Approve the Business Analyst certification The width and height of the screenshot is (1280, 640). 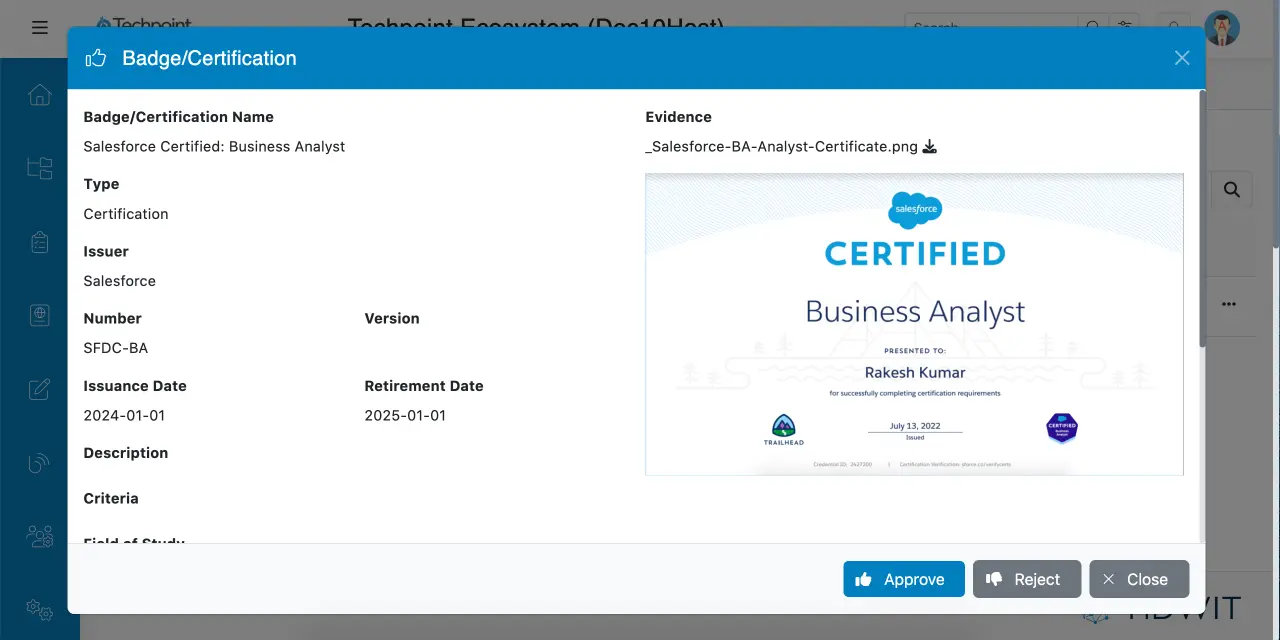[903, 579]
